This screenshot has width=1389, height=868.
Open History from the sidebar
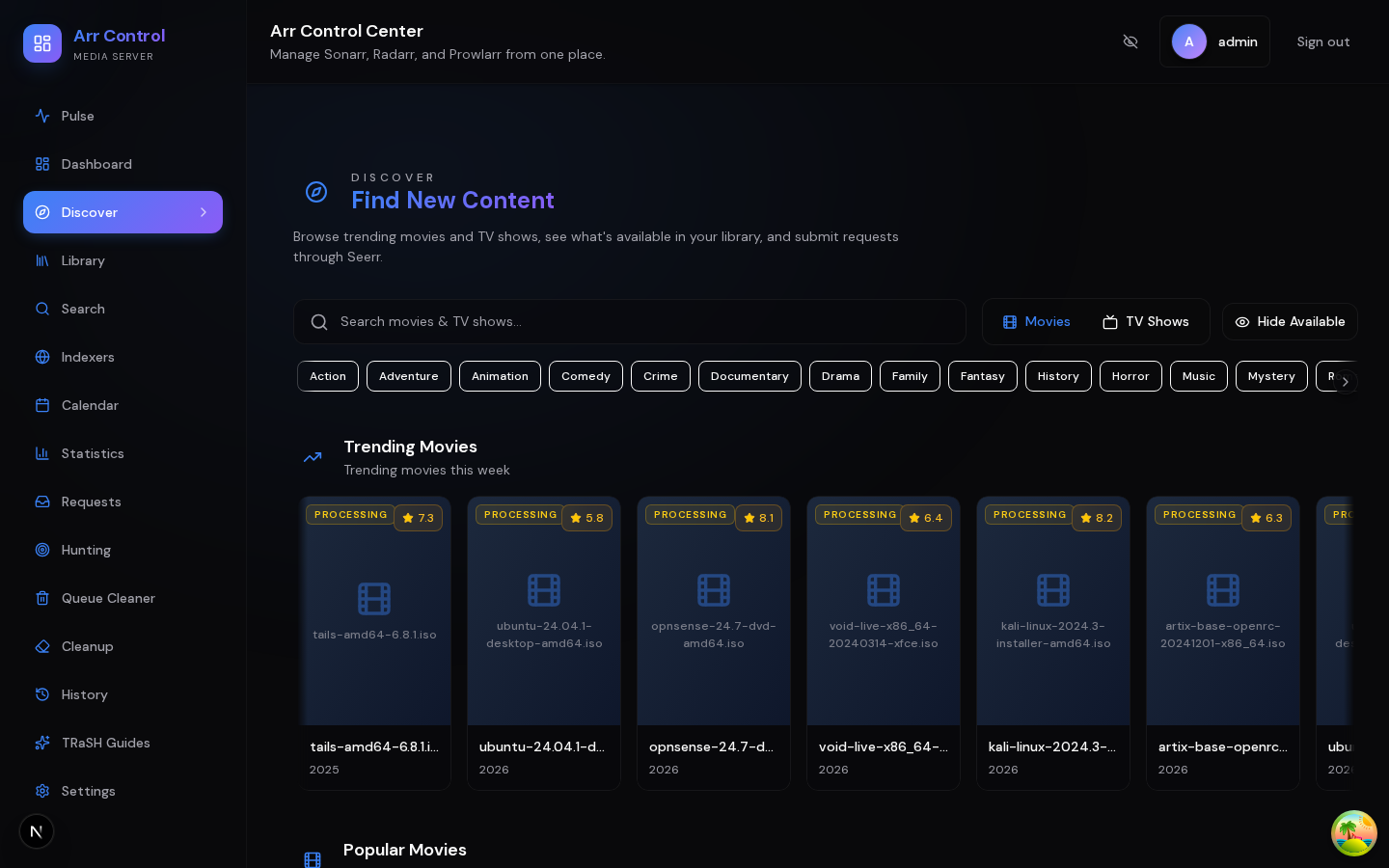pos(123,694)
